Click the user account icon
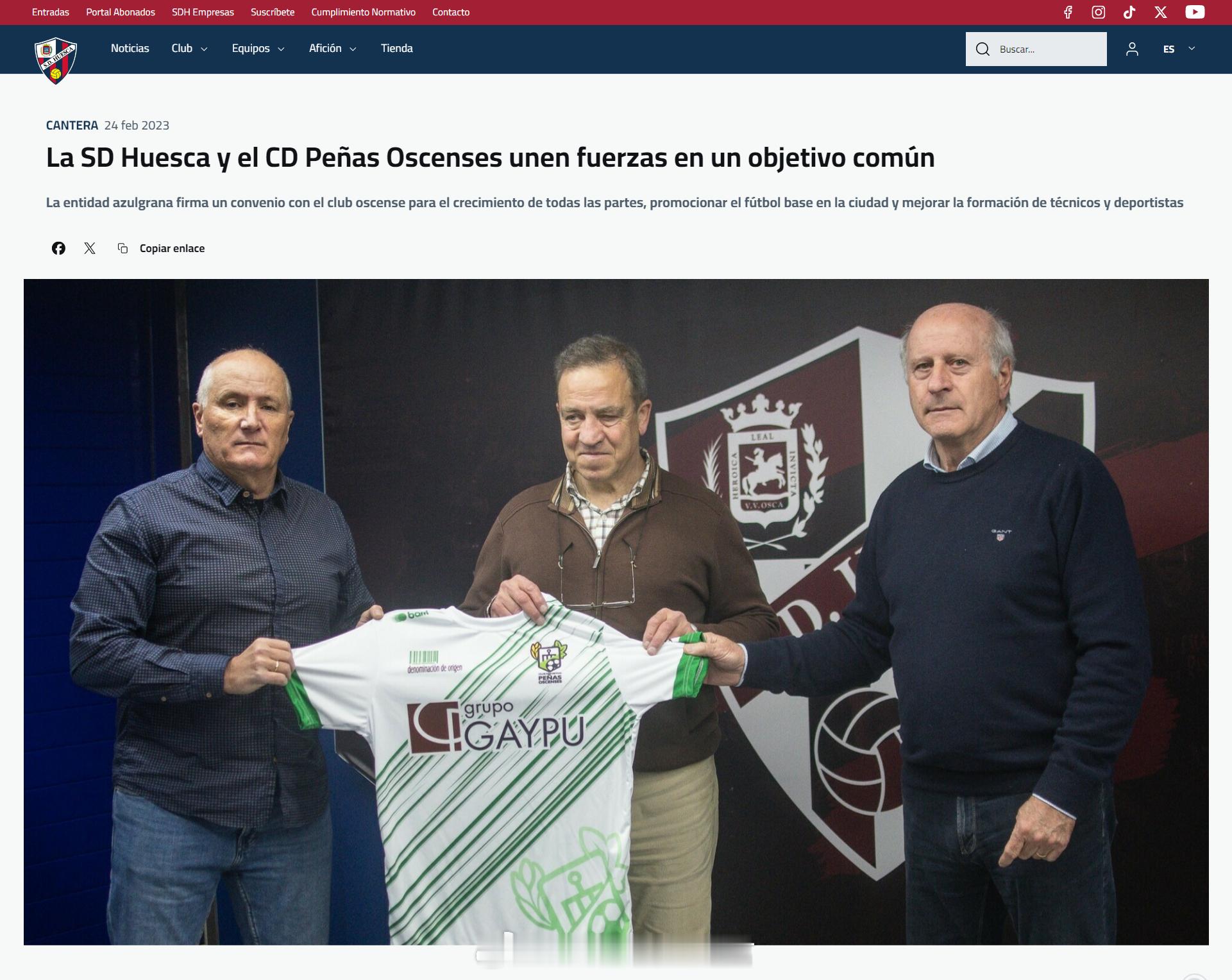Screen dimensions: 1232x980 1132,49
